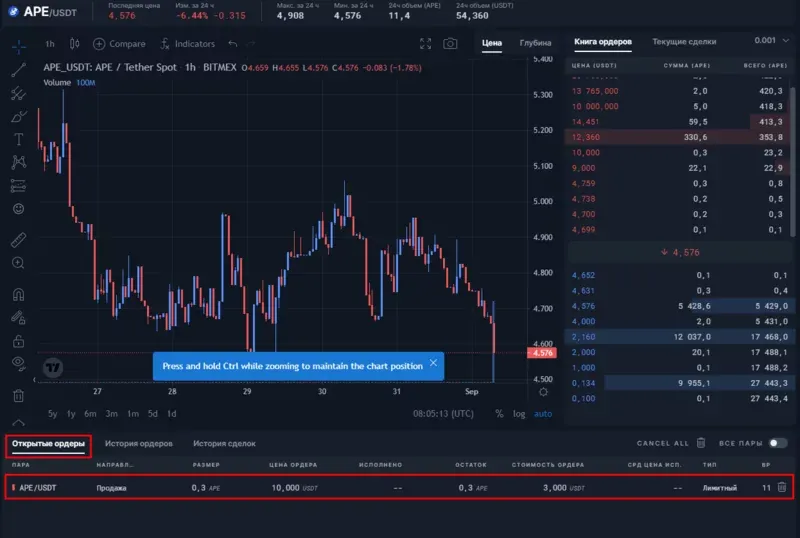800x538 pixels.
Task: Select the Text annotation tool
Action: pyautogui.click(x=18, y=139)
